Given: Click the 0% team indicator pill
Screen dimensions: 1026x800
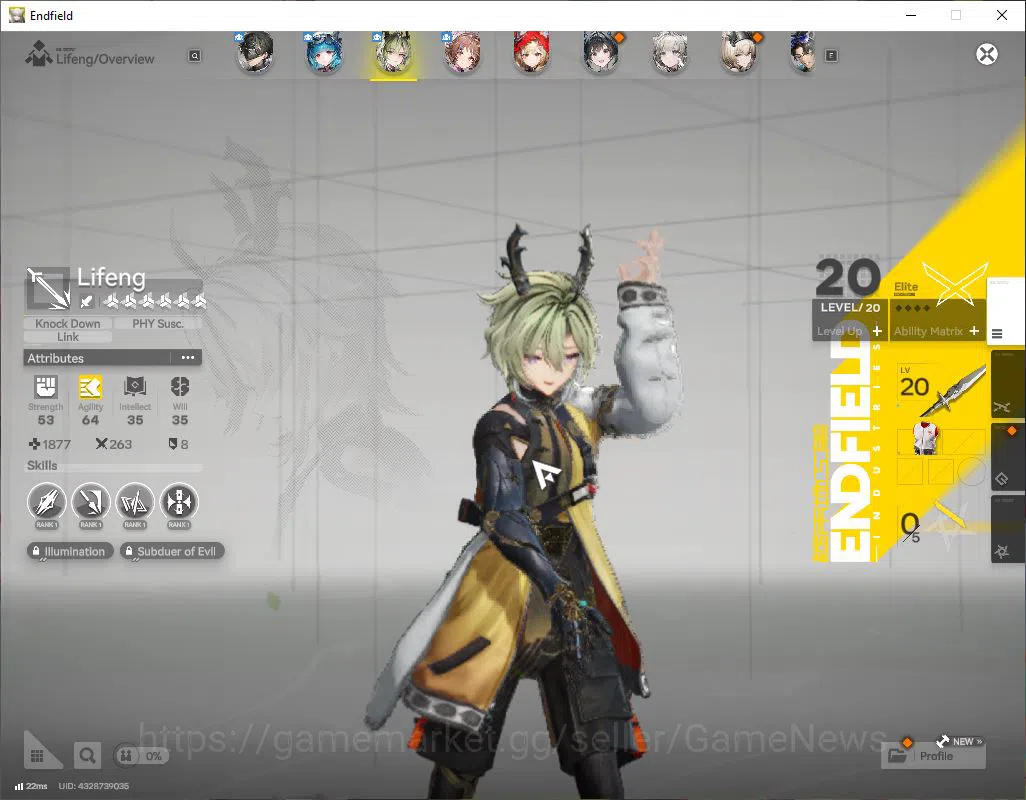Looking at the screenshot, I should pyautogui.click(x=141, y=756).
